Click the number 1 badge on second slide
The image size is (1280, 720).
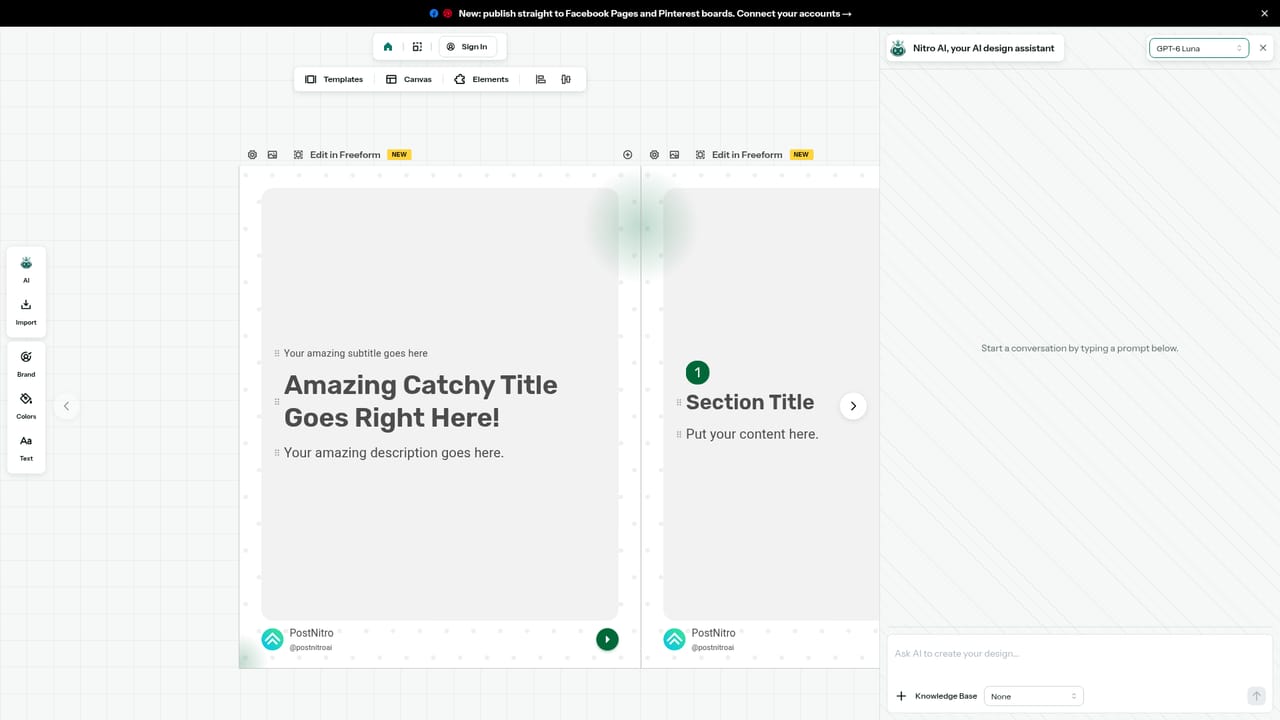pos(697,373)
